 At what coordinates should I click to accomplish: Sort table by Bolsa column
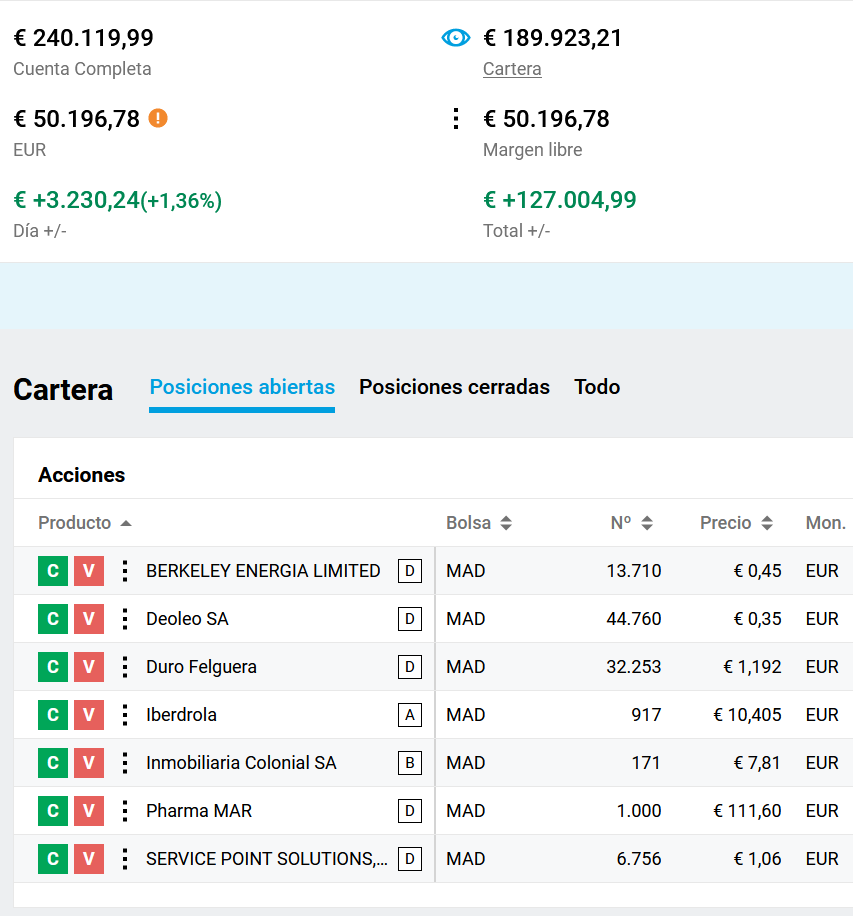(478, 522)
